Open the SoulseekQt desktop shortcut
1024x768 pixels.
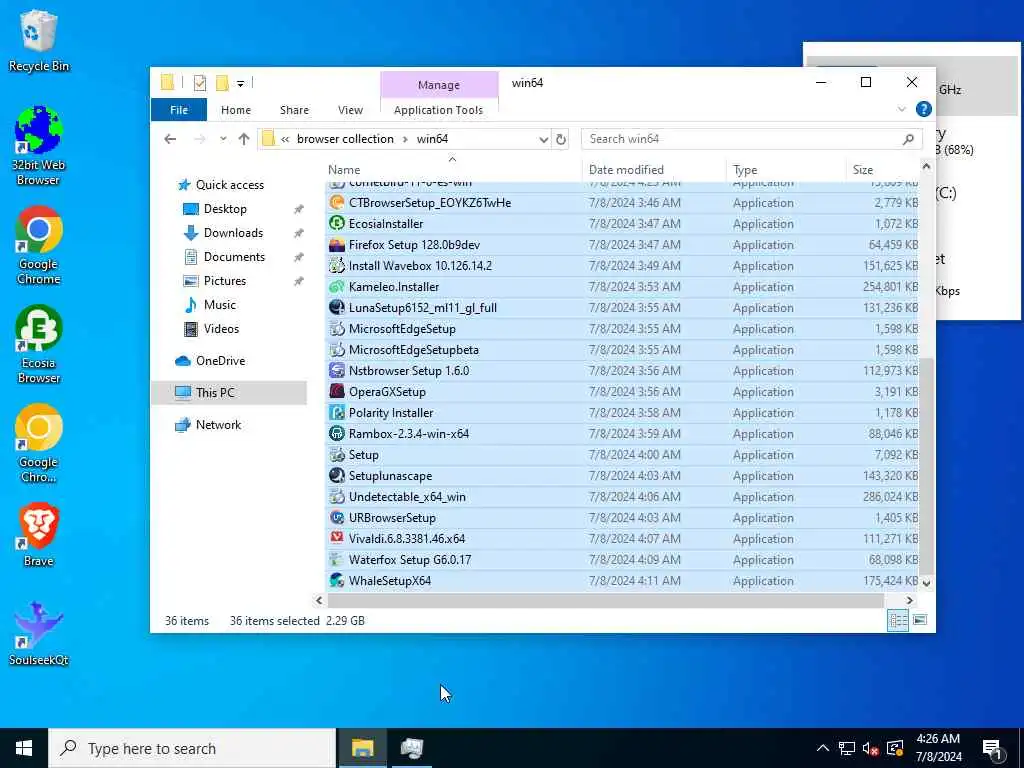click(x=38, y=633)
